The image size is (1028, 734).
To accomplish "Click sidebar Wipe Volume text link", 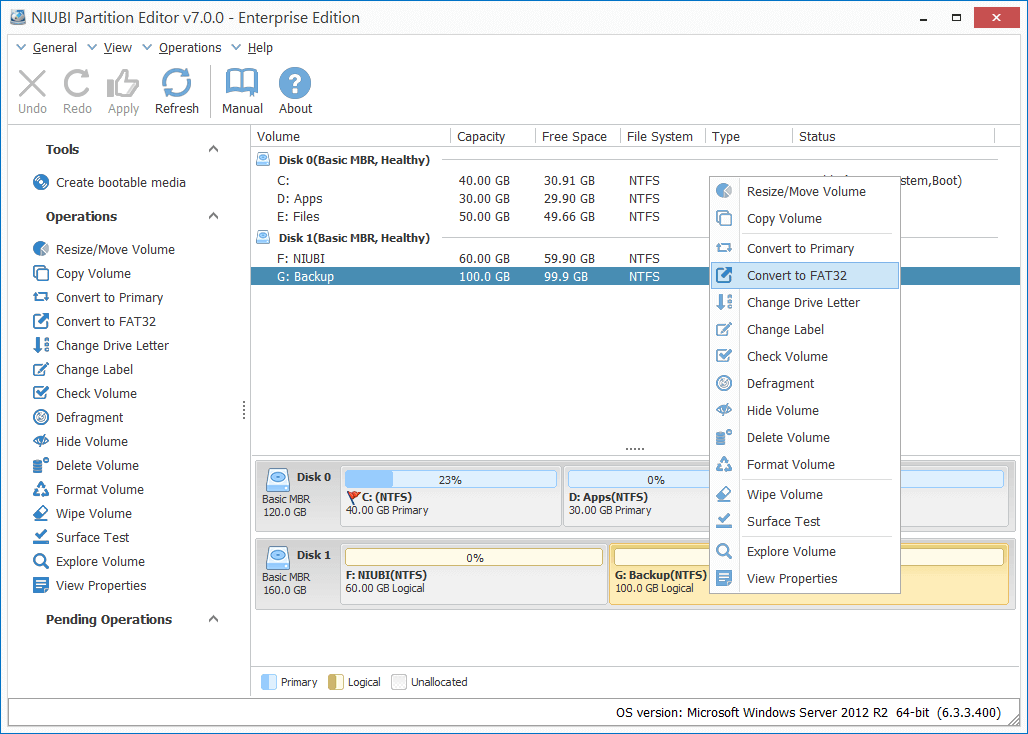I will pos(94,513).
